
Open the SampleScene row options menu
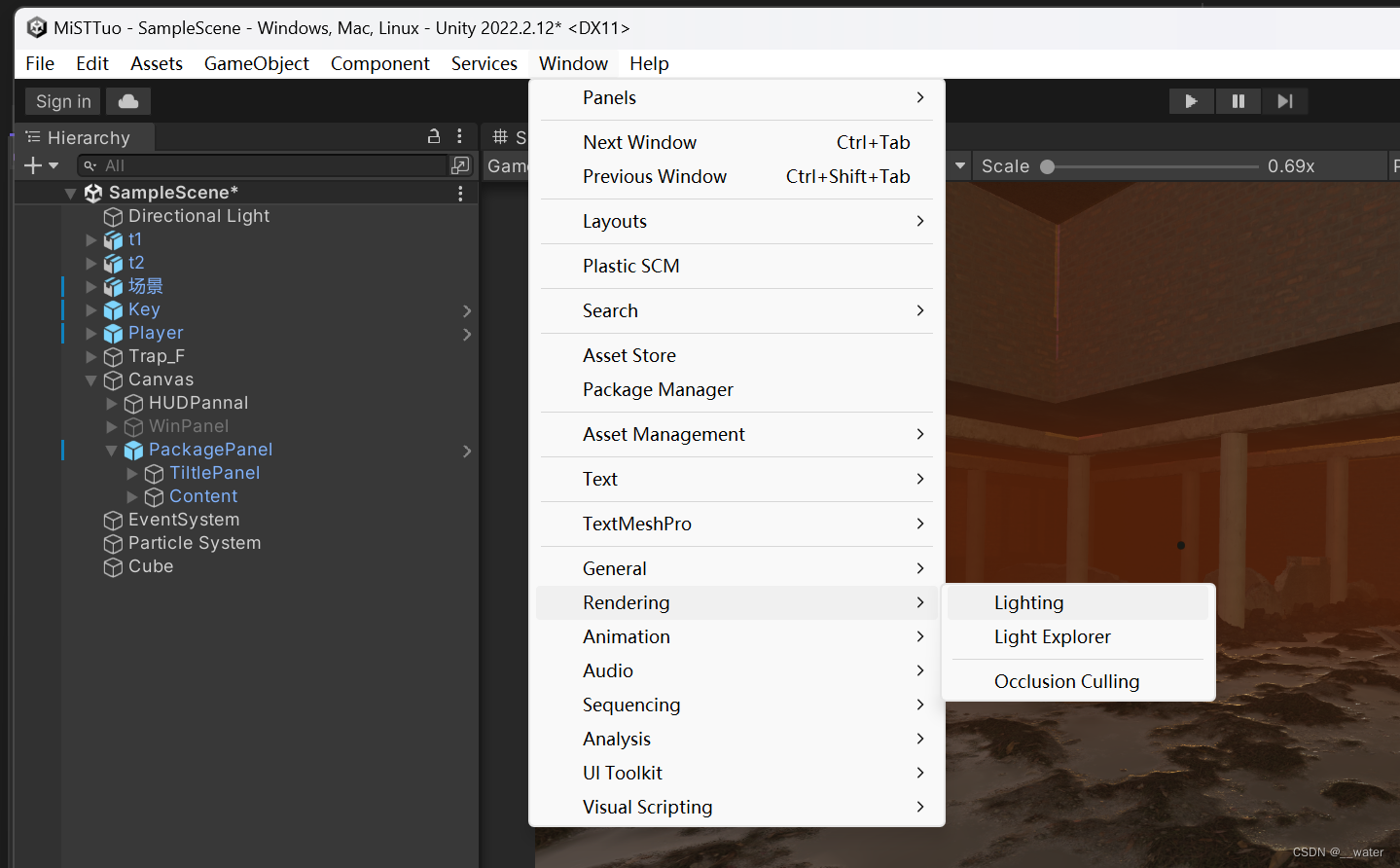click(460, 193)
